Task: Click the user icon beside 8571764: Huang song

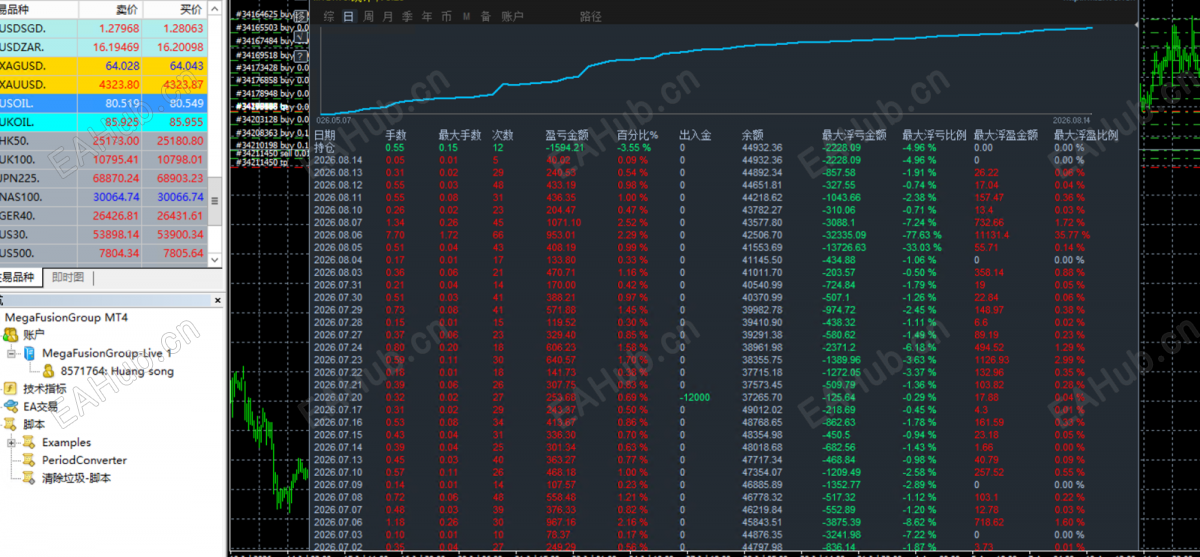Action: [47, 371]
